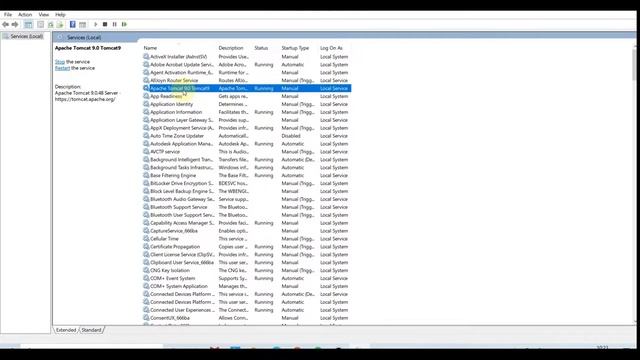Select the BitLocker Drive Encryption Service row
Viewport: 640px width, 360px height.
pos(247,183)
